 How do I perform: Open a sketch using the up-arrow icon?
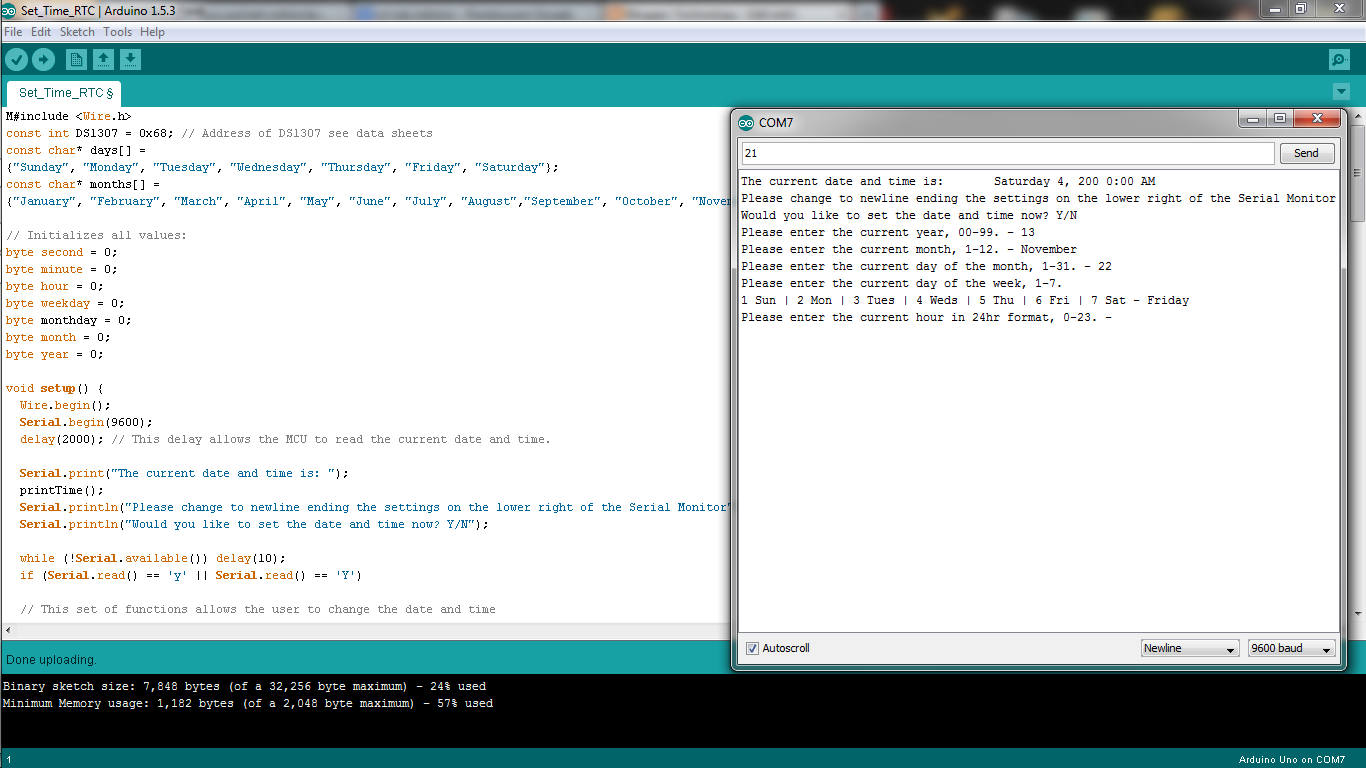(x=103, y=60)
